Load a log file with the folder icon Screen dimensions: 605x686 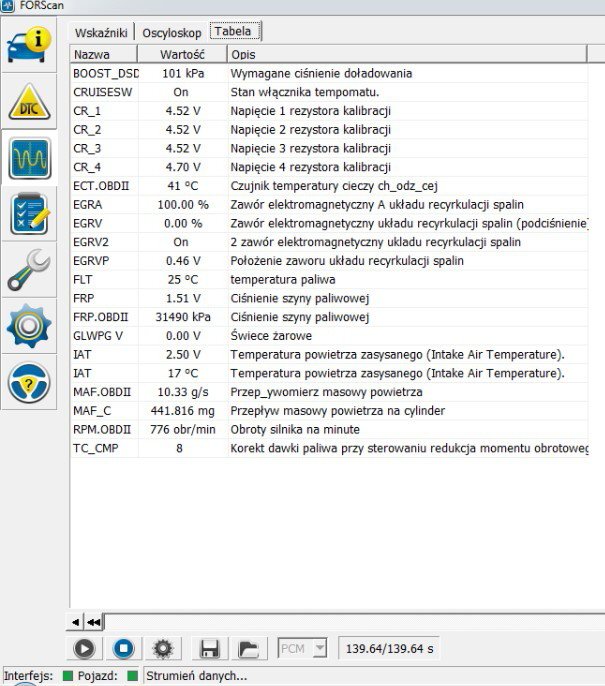(248, 648)
